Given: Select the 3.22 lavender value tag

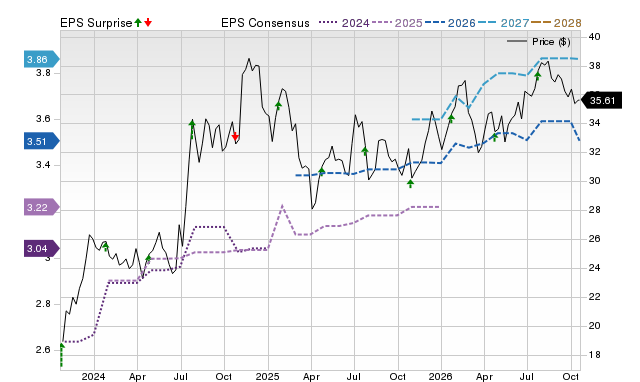Looking at the screenshot, I should click(x=42, y=207).
